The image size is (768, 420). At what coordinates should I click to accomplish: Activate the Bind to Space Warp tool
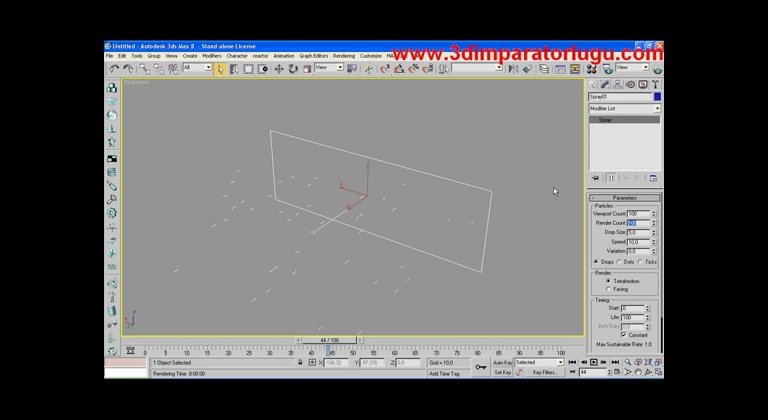coord(172,69)
